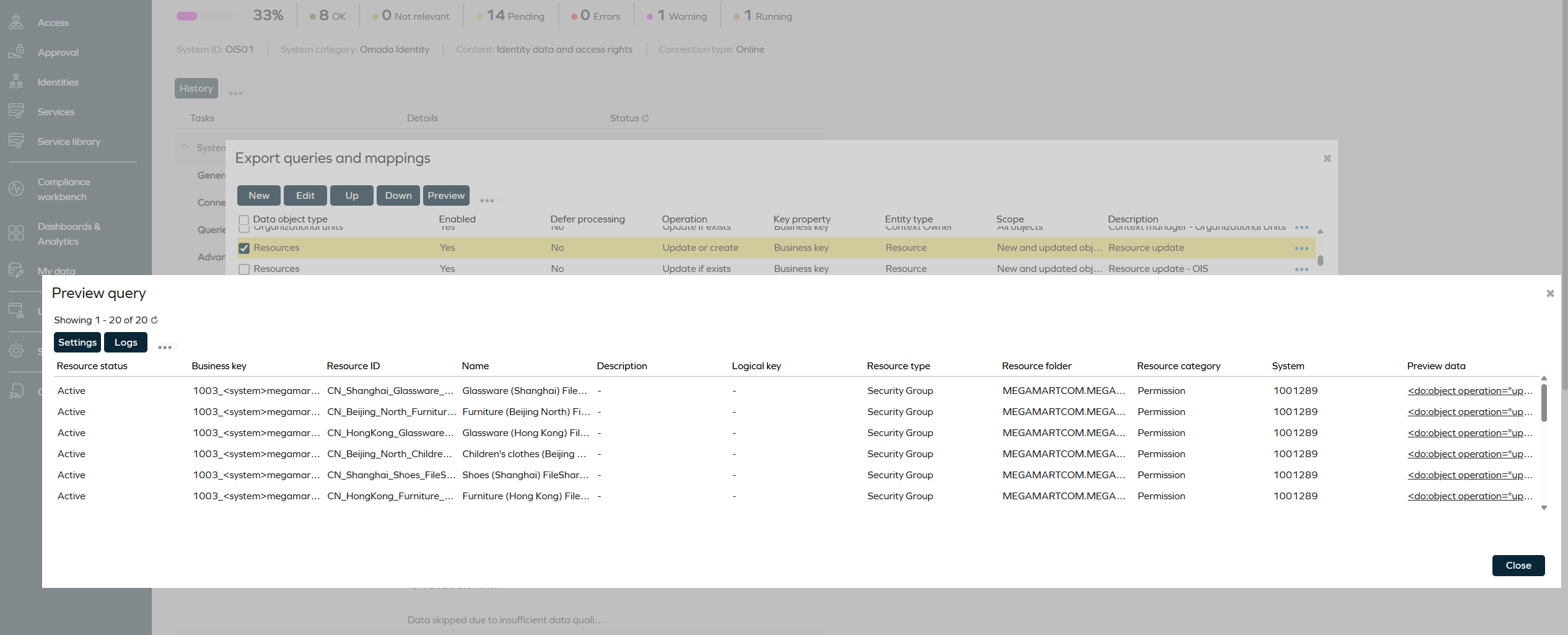
Task: Click the Settings button in Preview query
Action: point(77,342)
